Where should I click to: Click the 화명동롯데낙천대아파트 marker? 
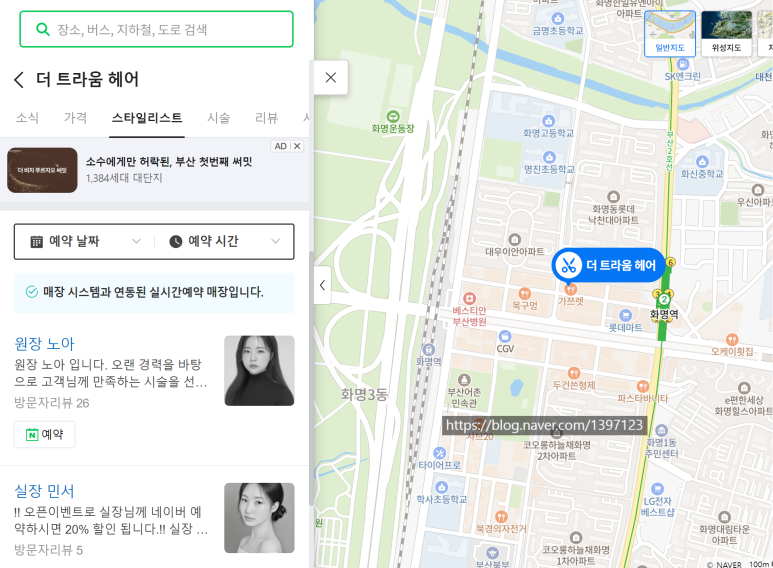[x=613, y=197]
